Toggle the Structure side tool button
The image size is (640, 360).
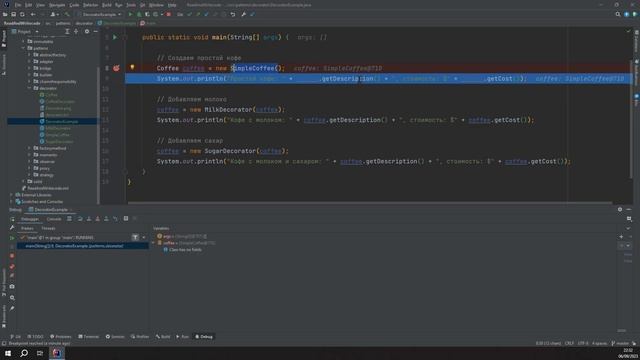pyautogui.click(x=4, y=64)
